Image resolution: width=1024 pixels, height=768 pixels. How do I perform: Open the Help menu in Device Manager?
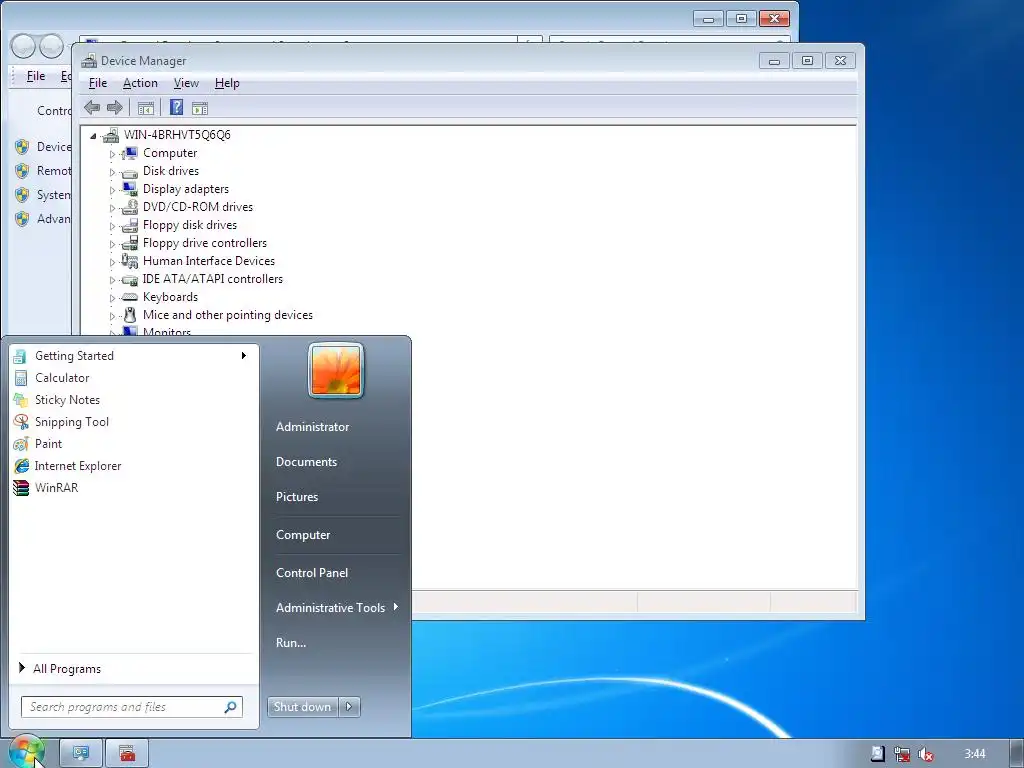[x=227, y=83]
